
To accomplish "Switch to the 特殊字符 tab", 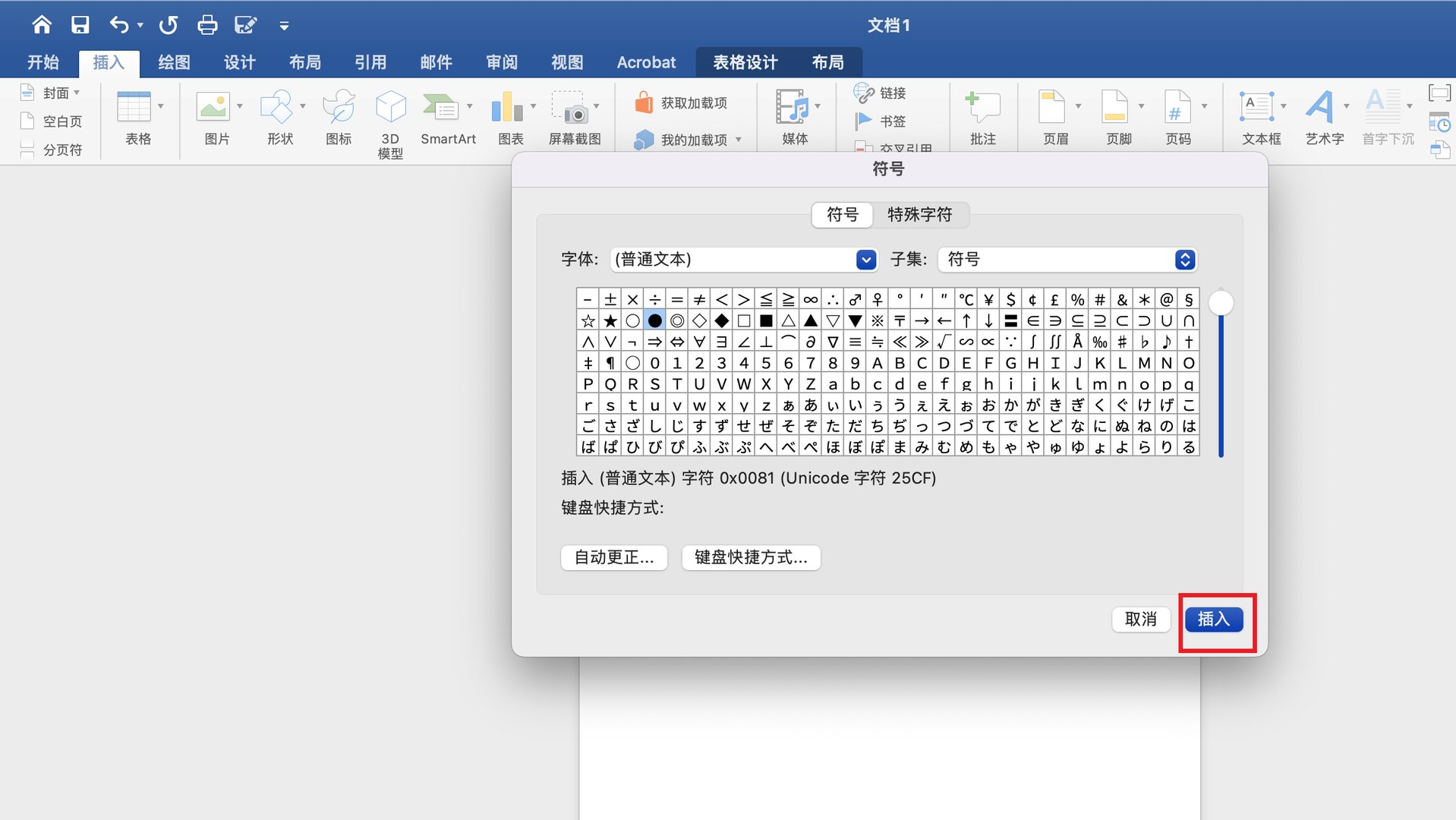I will (x=921, y=215).
